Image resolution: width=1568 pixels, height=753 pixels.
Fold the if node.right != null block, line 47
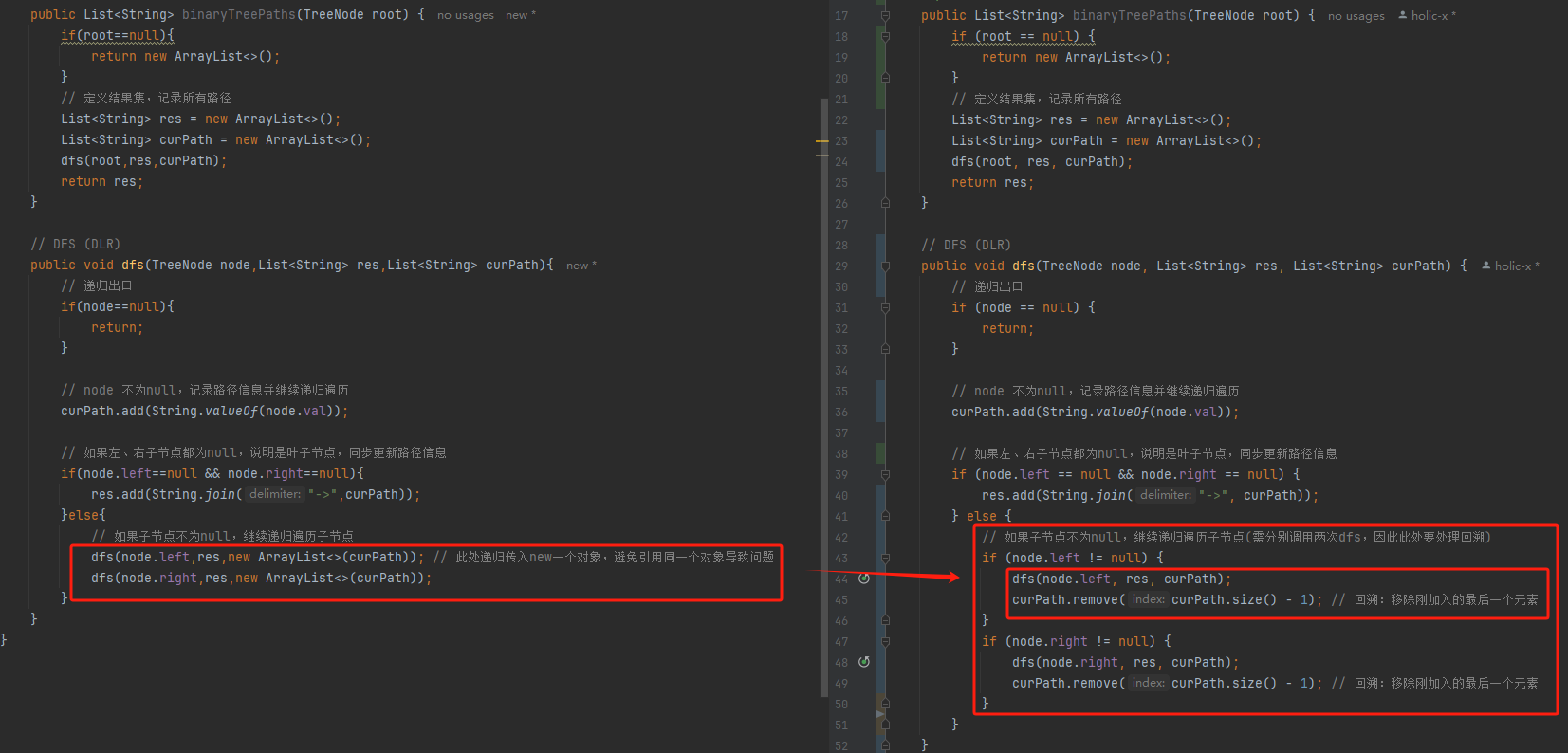click(x=885, y=641)
